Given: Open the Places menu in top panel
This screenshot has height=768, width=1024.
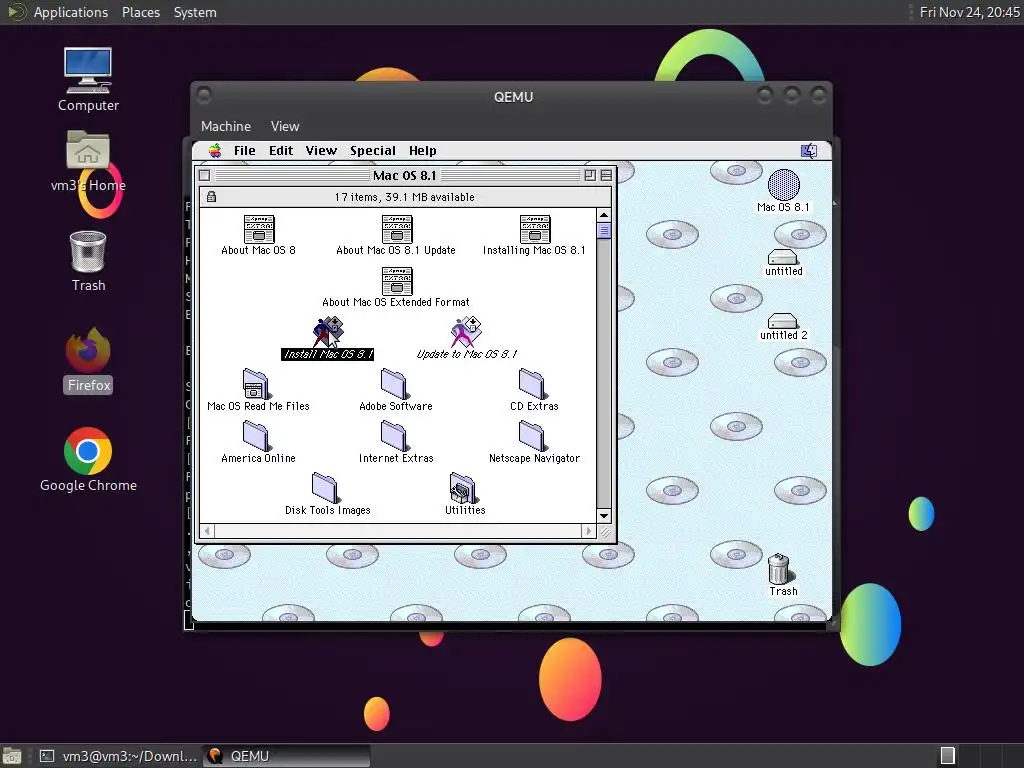Looking at the screenshot, I should tap(141, 12).
